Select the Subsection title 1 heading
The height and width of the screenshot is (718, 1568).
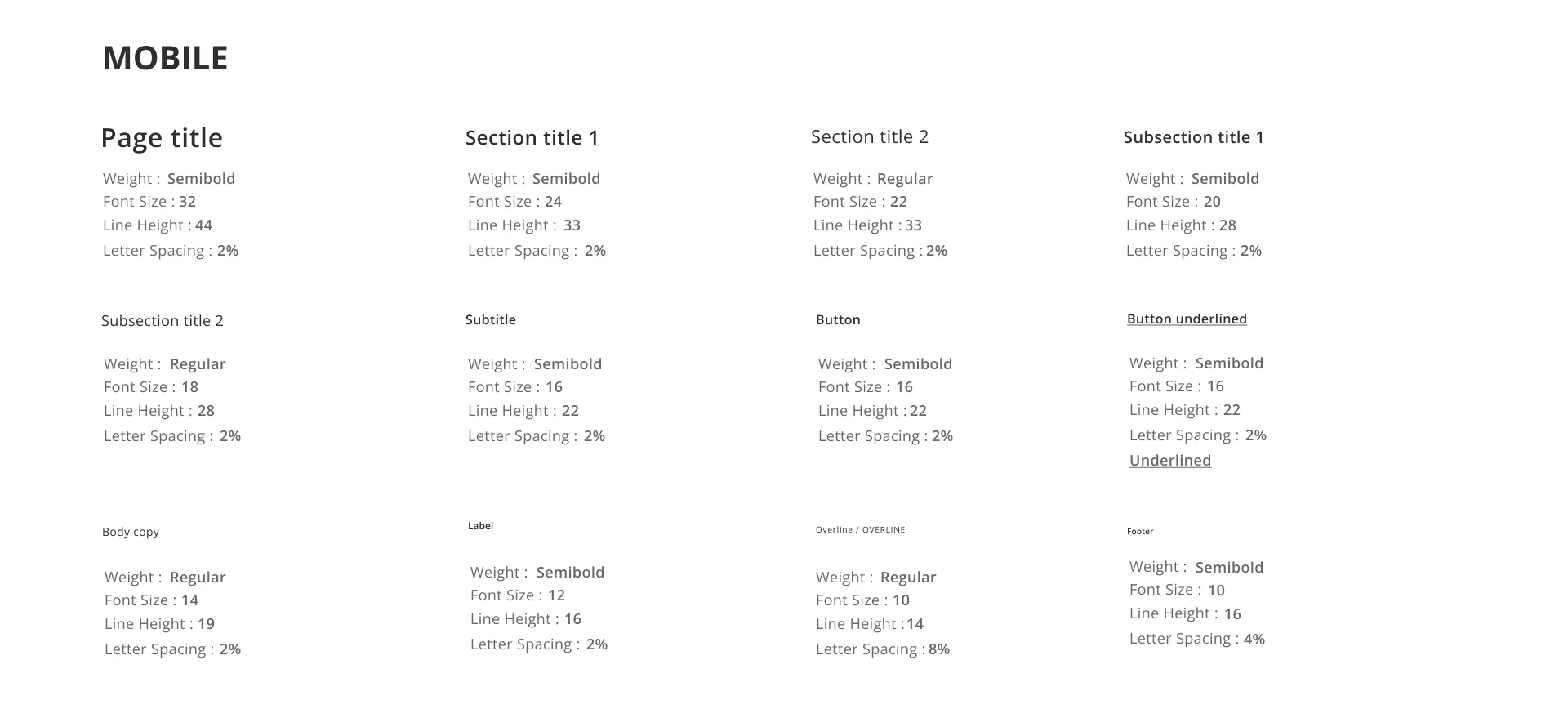tap(1194, 137)
